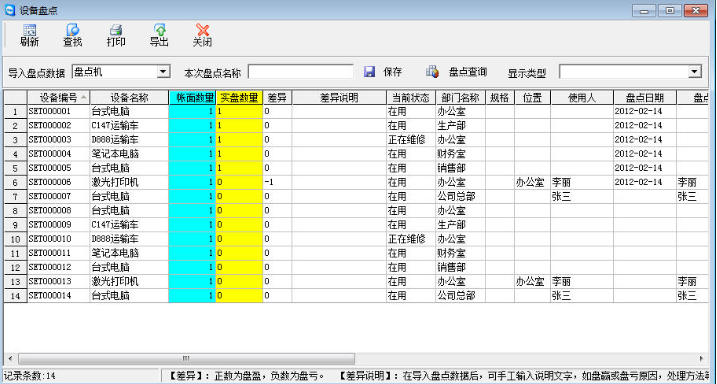
Task: Click the 显示类型 combo box field
Action: [x=630, y=71]
